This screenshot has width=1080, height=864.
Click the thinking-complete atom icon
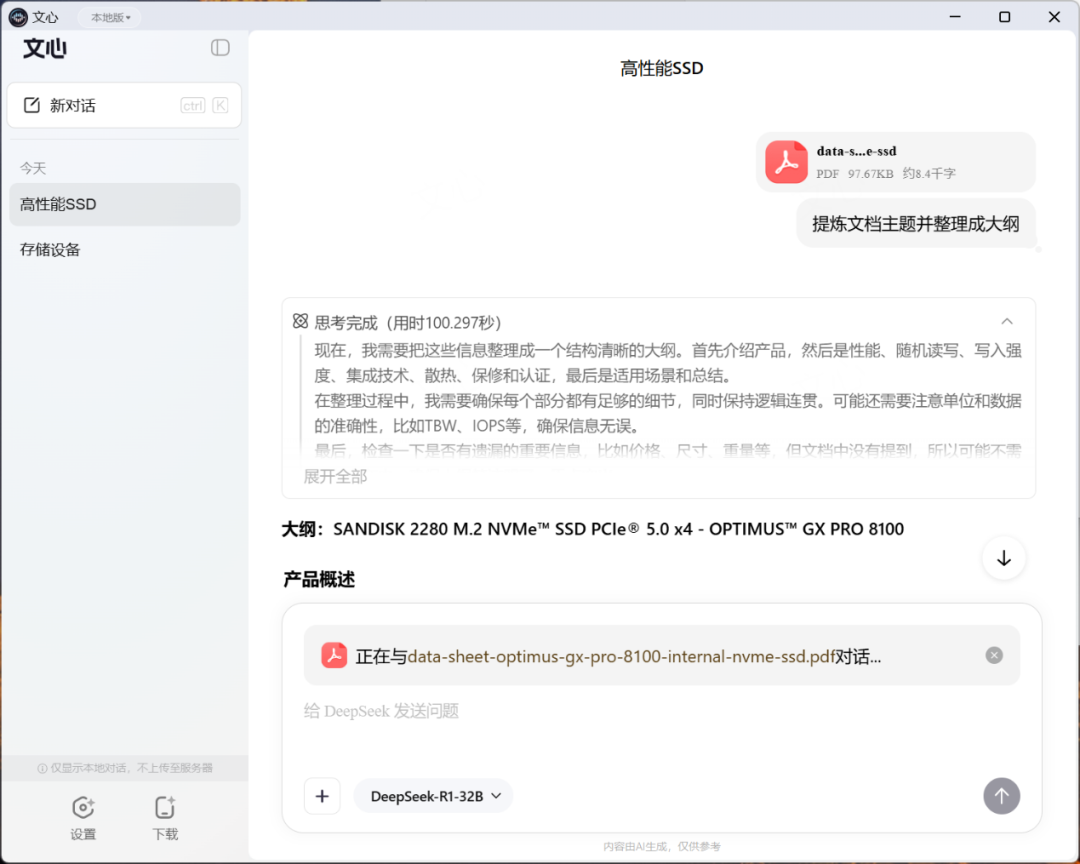300,321
